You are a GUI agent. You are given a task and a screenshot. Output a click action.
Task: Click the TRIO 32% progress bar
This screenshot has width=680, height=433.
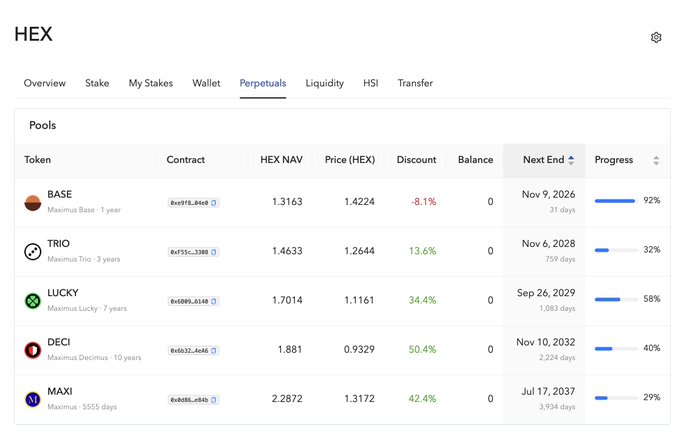616,250
